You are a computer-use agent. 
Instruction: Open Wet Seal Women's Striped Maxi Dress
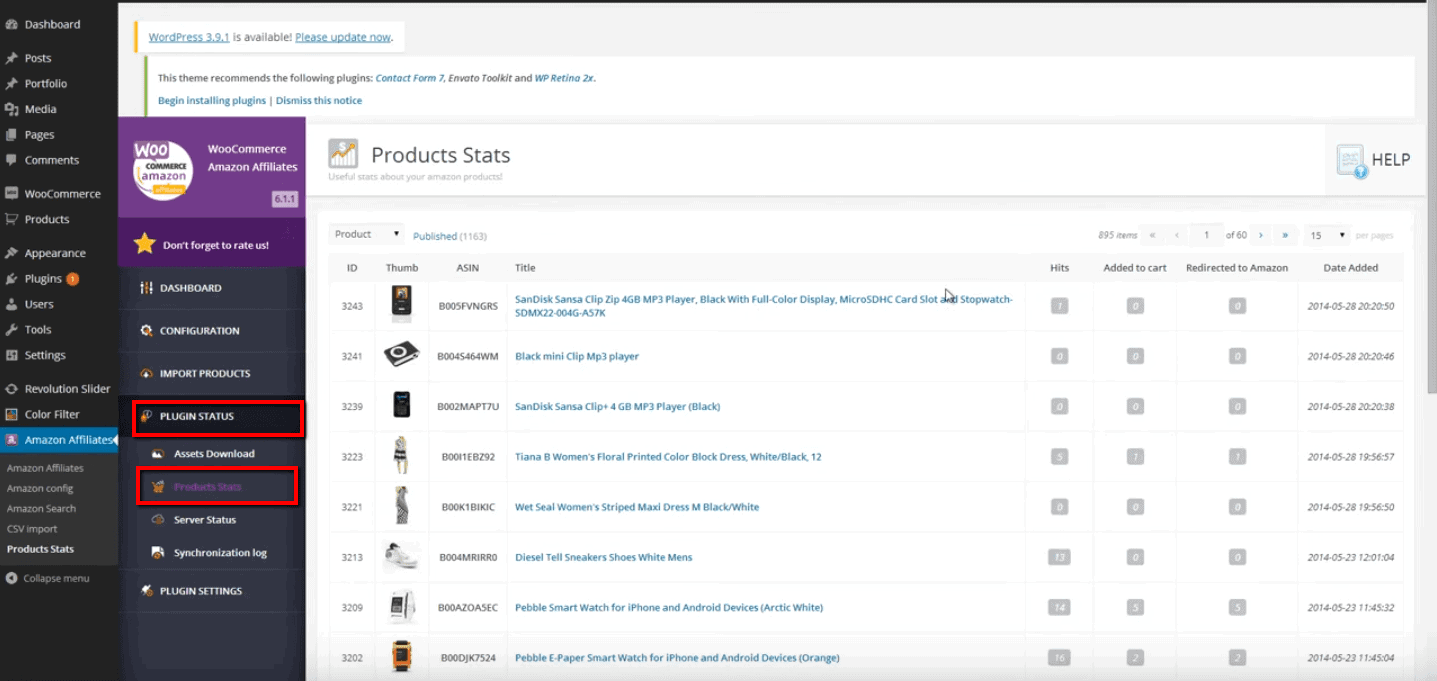click(x=637, y=507)
